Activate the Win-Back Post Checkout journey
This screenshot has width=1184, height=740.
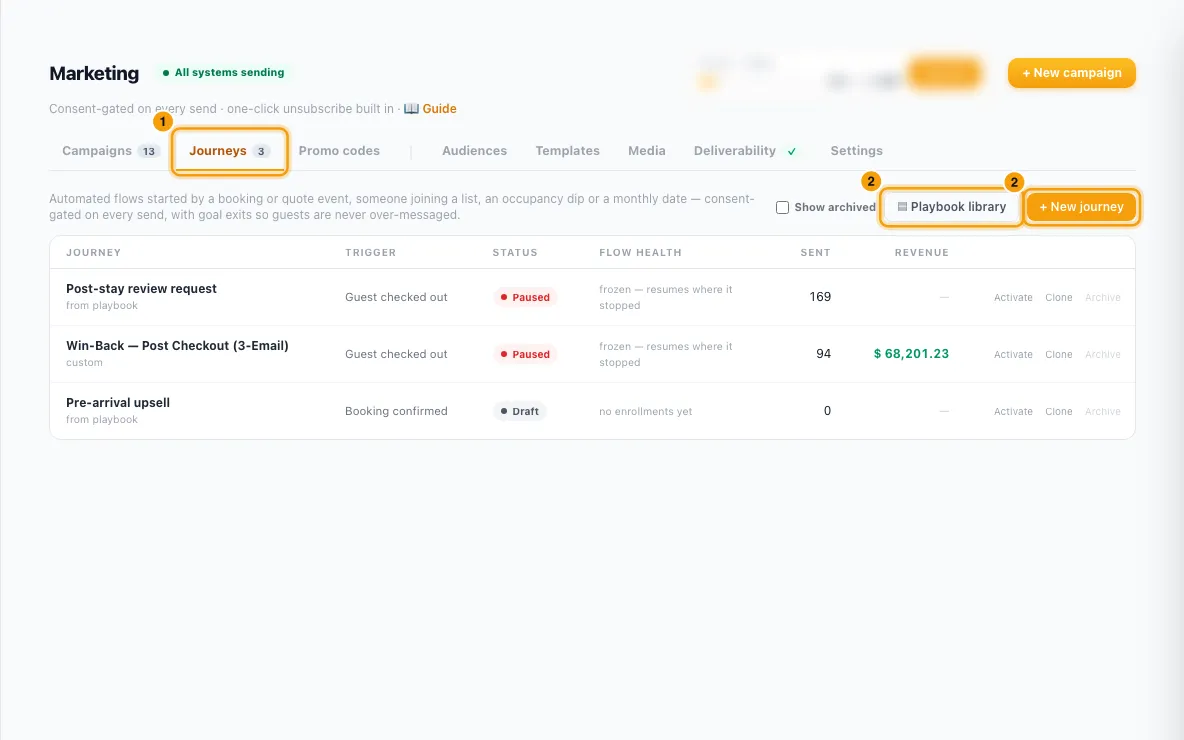[1013, 354]
